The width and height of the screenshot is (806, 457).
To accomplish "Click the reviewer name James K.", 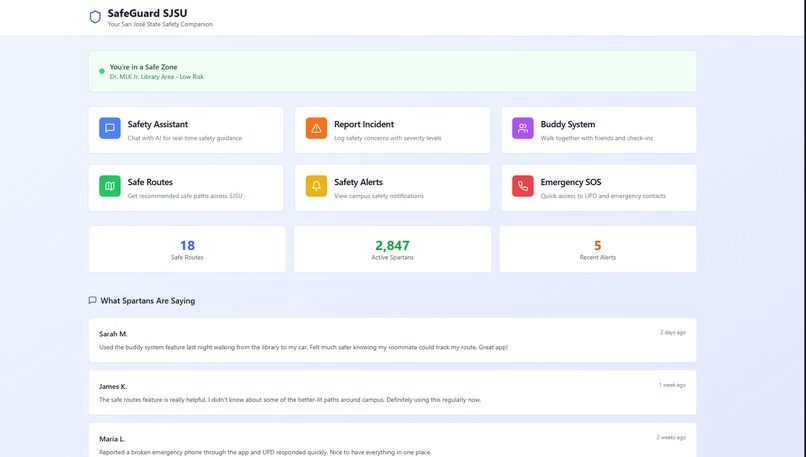I will pos(113,387).
